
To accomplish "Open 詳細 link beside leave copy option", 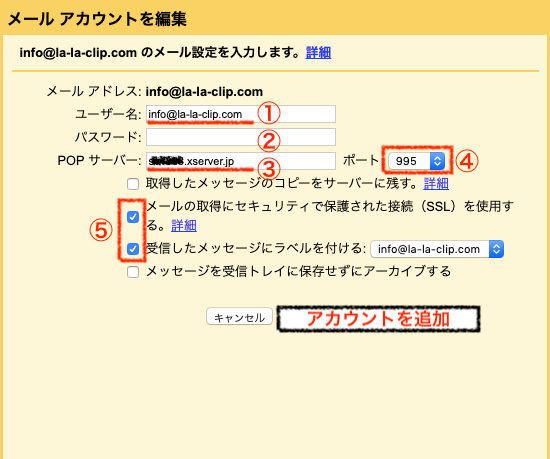I will pos(436,183).
